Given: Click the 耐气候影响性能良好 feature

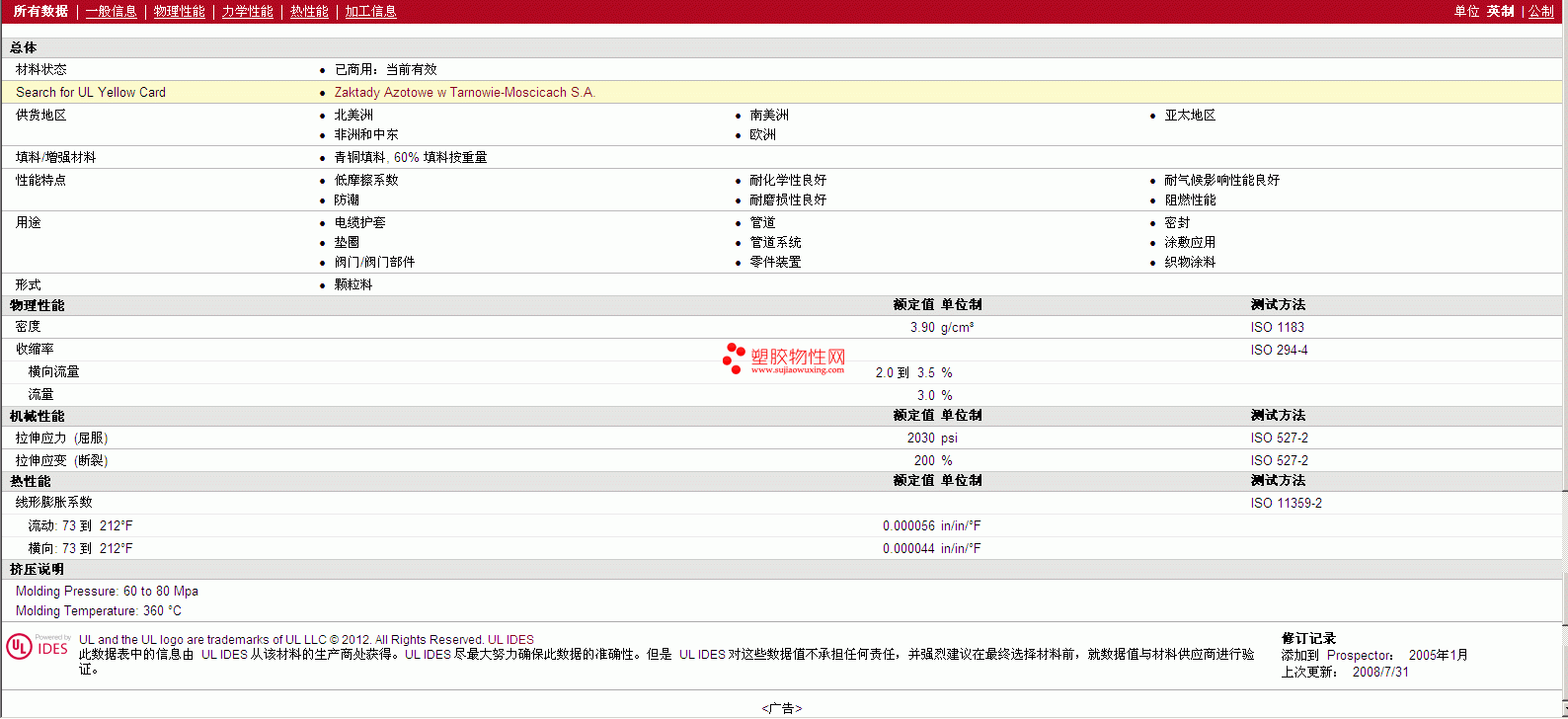Looking at the screenshot, I should (x=1221, y=180).
